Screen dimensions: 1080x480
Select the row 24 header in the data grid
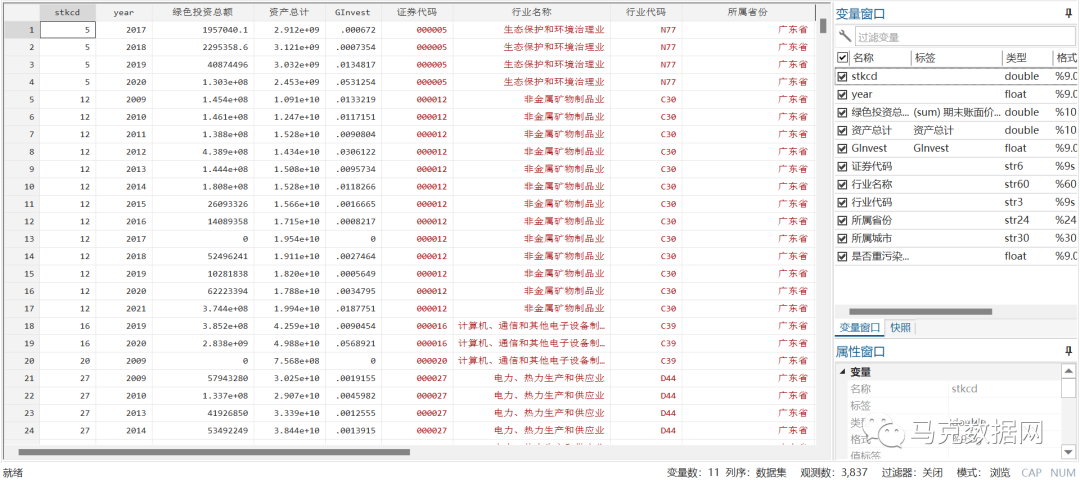coord(20,430)
